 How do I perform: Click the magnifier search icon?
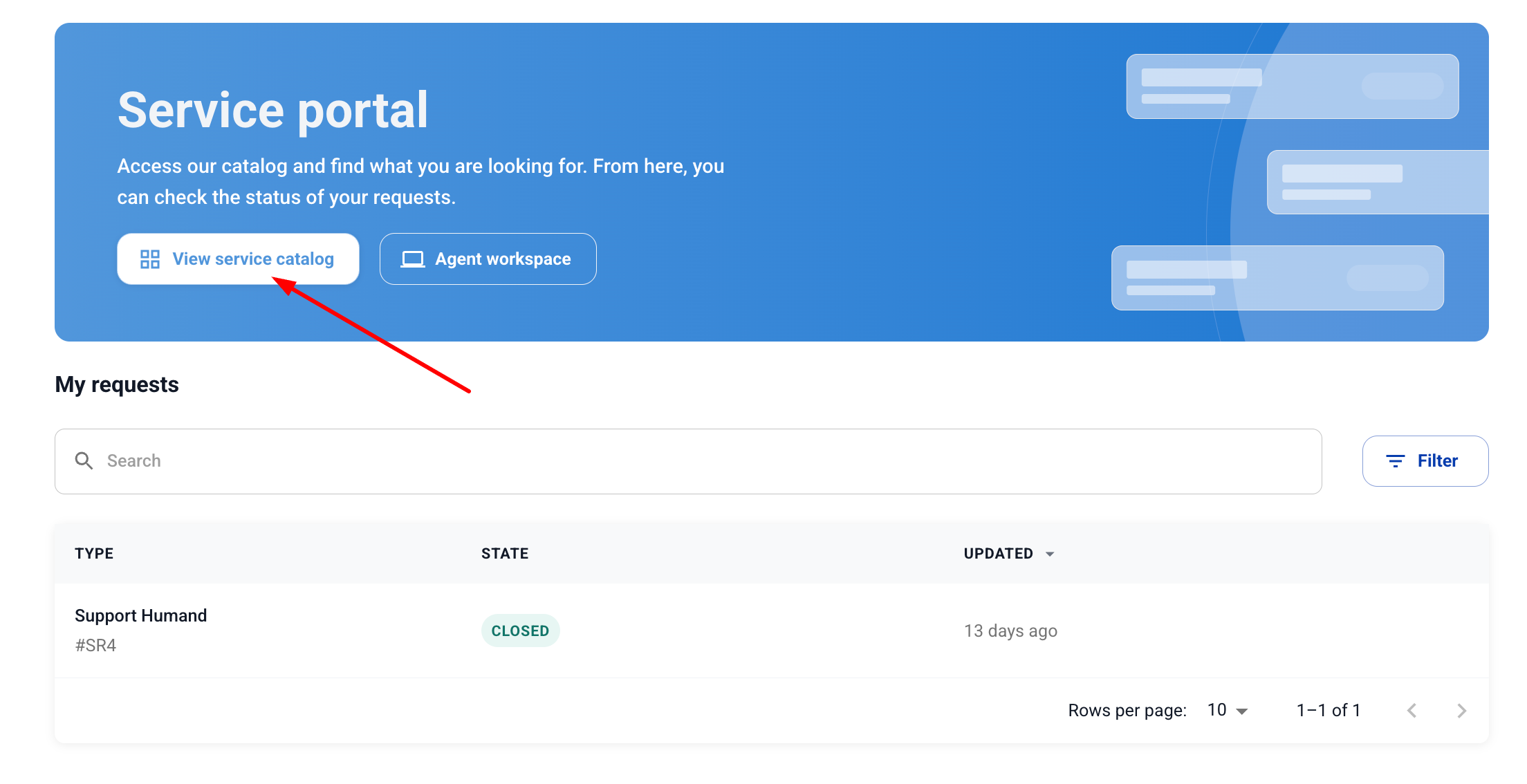84,461
